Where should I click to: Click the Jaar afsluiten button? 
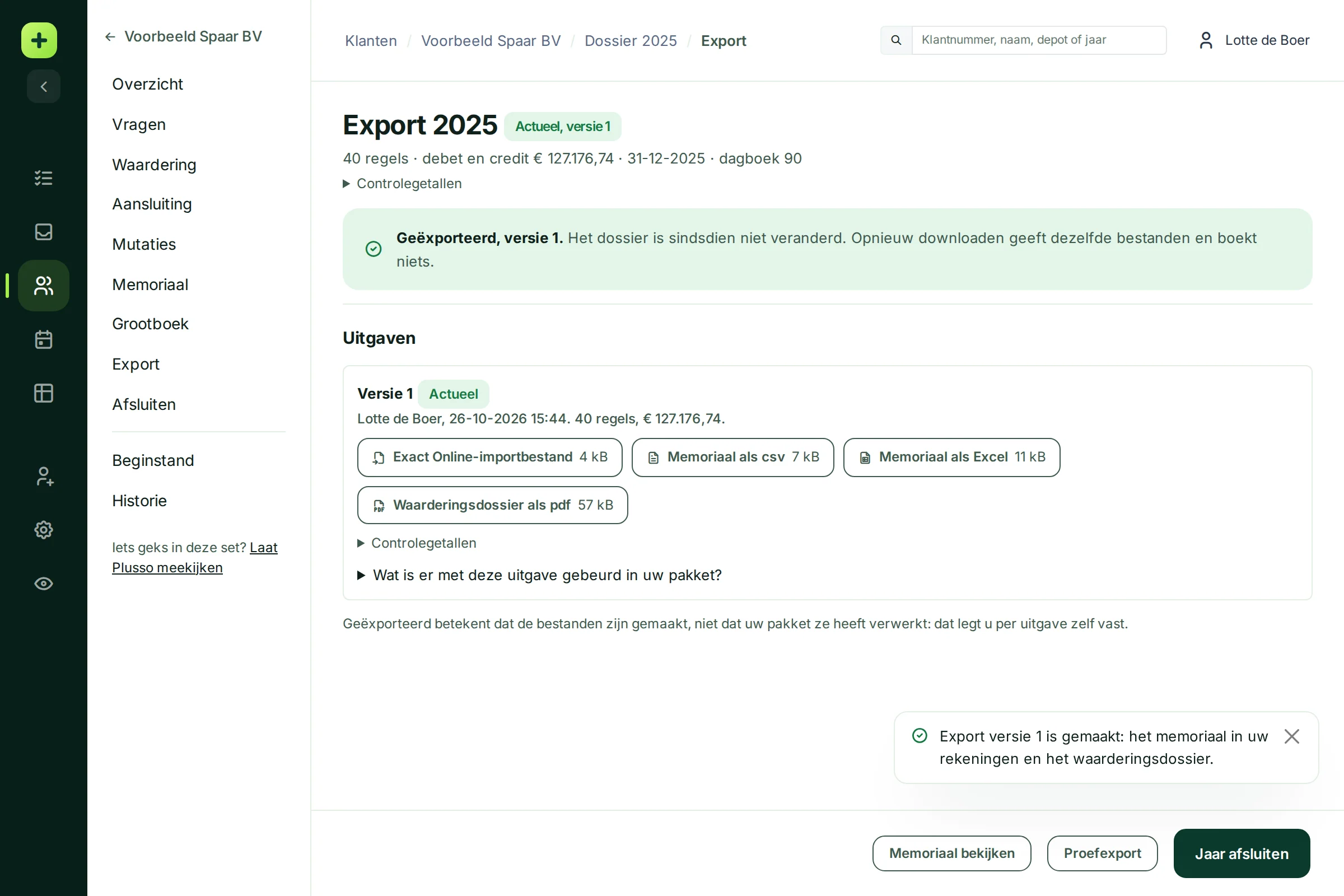click(1241, 853)
